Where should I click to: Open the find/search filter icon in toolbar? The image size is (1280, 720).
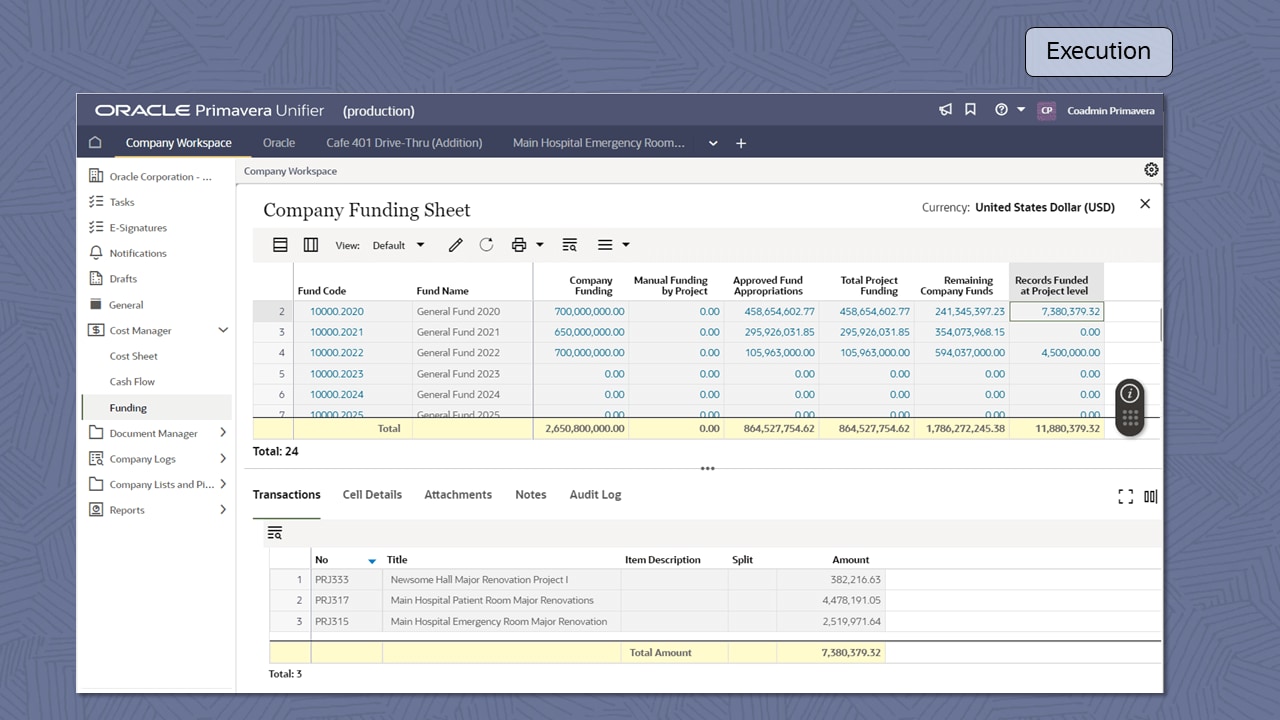(x=569, y=245)
